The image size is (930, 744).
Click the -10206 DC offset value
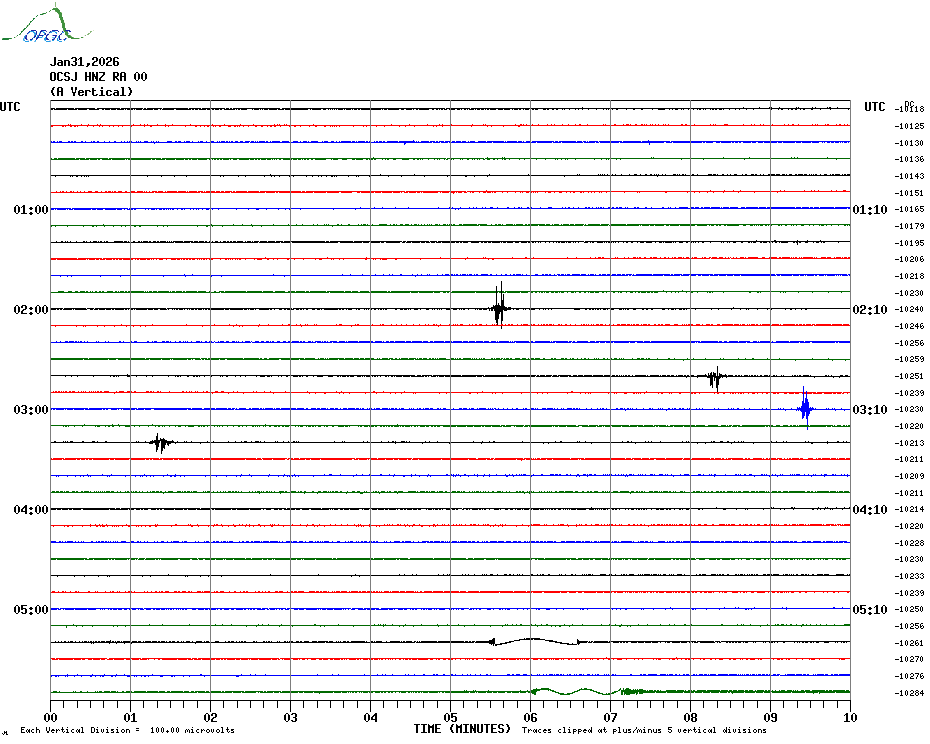coord(909,259)
